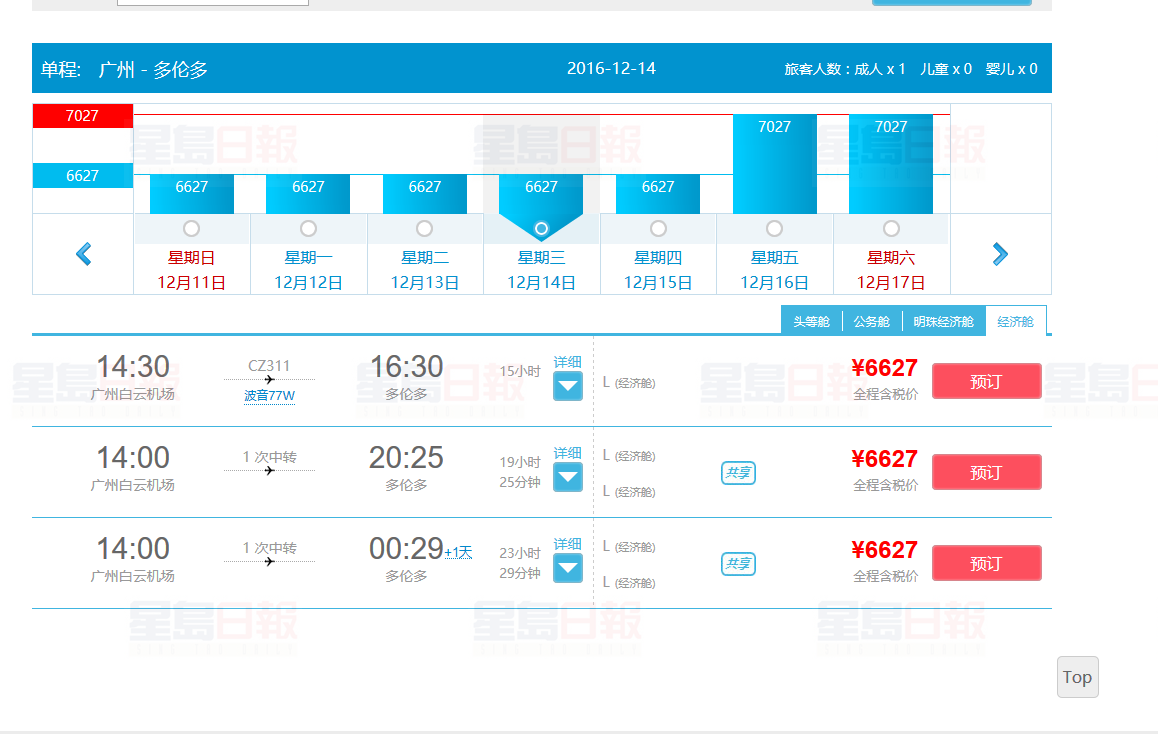Click the next week right arrow

click(1000, 254)
